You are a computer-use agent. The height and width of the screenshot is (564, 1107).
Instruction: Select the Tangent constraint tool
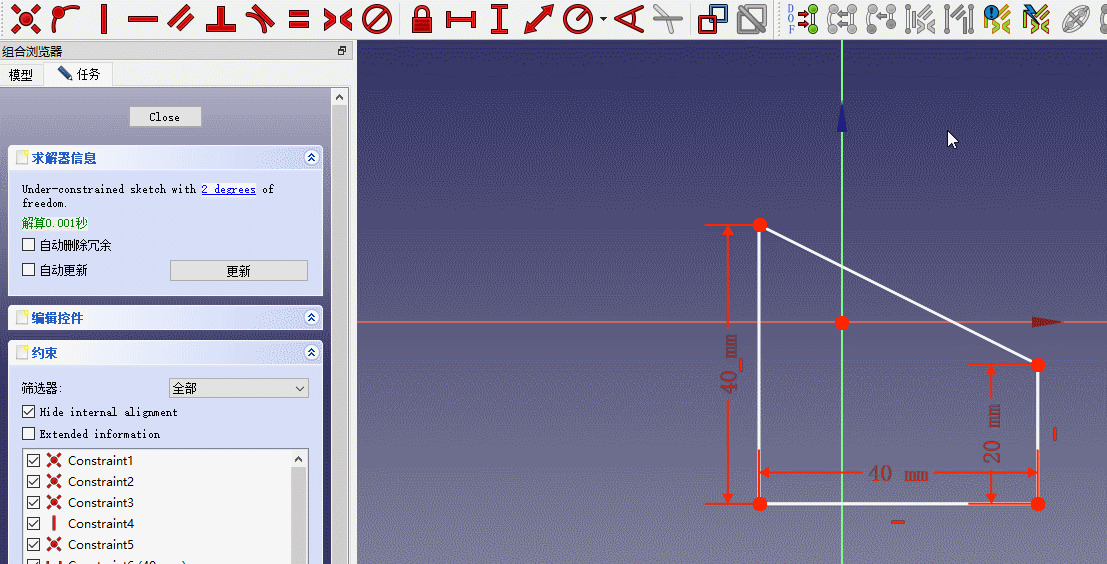[260, 19]
